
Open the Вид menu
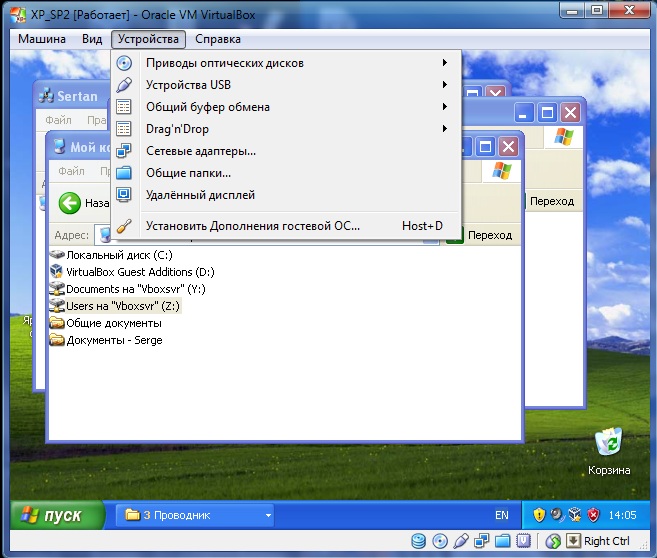click(92, 39)
